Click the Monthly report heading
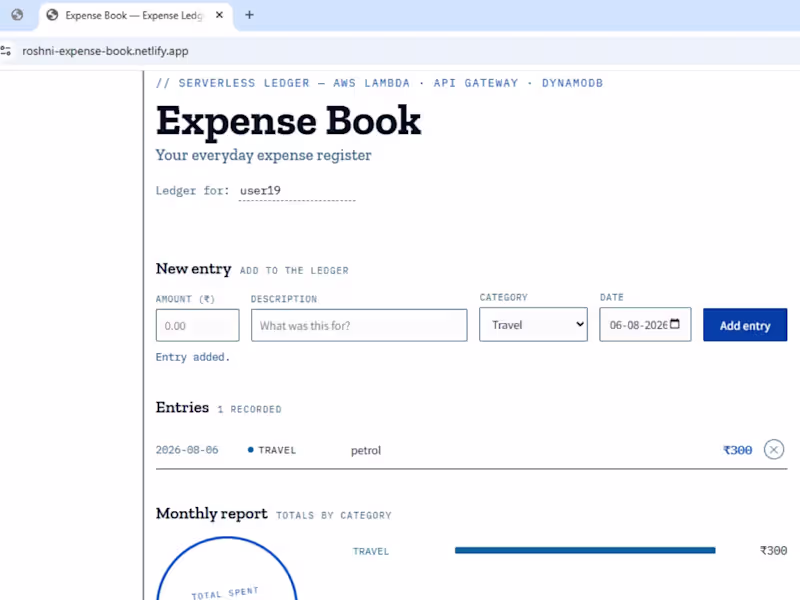 click(x=211, y=514)
